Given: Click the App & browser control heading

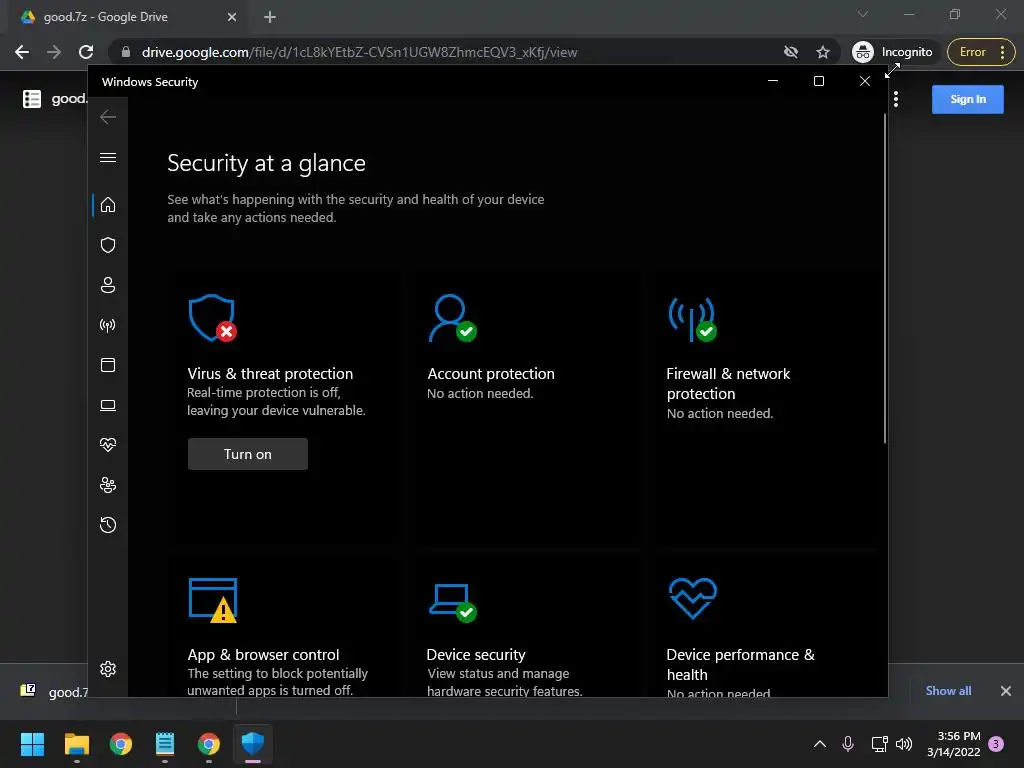Looking at the screenshot, I should tap(263, 654).
